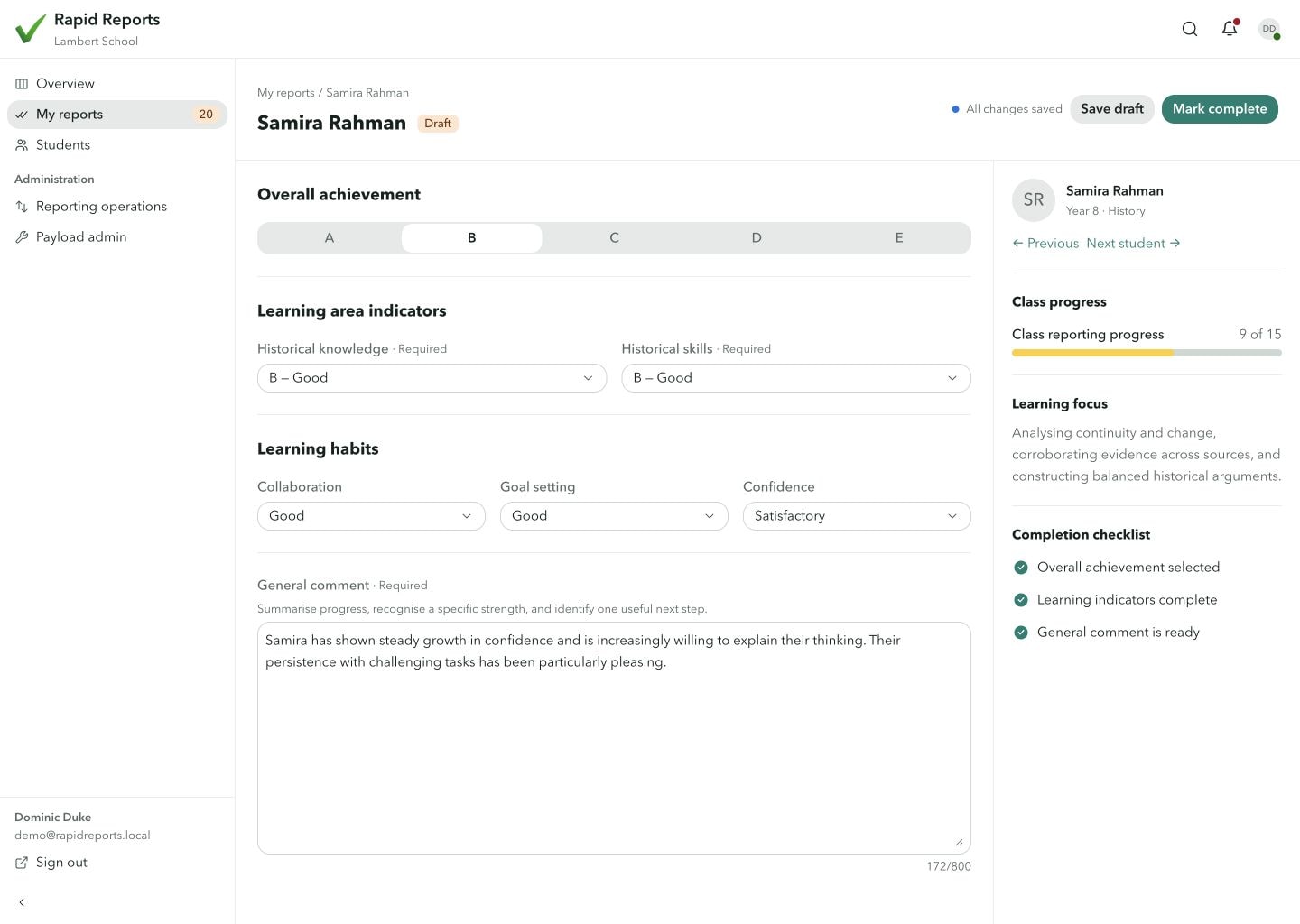This screenshot has width=1300, height=924.
Task: Click the 20 count badge on My reports
Action: (206, 115)
